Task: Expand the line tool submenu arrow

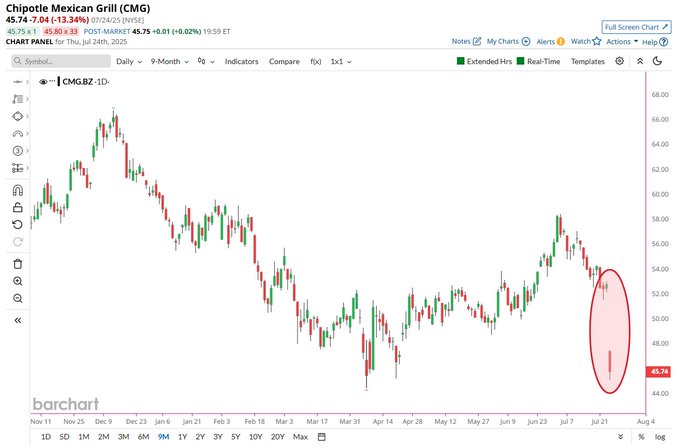Action: click(27, 82)
